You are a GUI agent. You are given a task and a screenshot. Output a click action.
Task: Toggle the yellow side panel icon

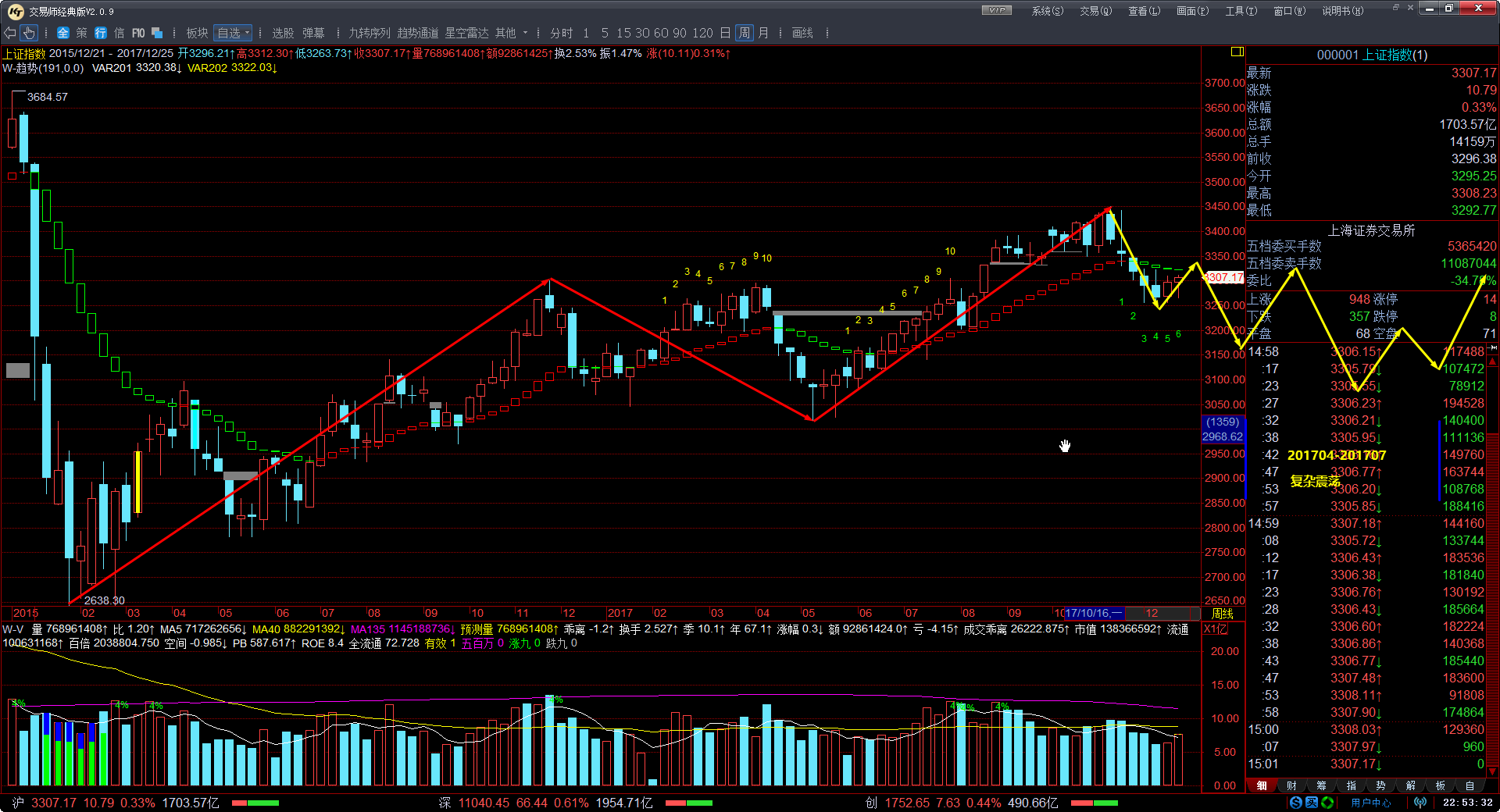coord(1237,52)
